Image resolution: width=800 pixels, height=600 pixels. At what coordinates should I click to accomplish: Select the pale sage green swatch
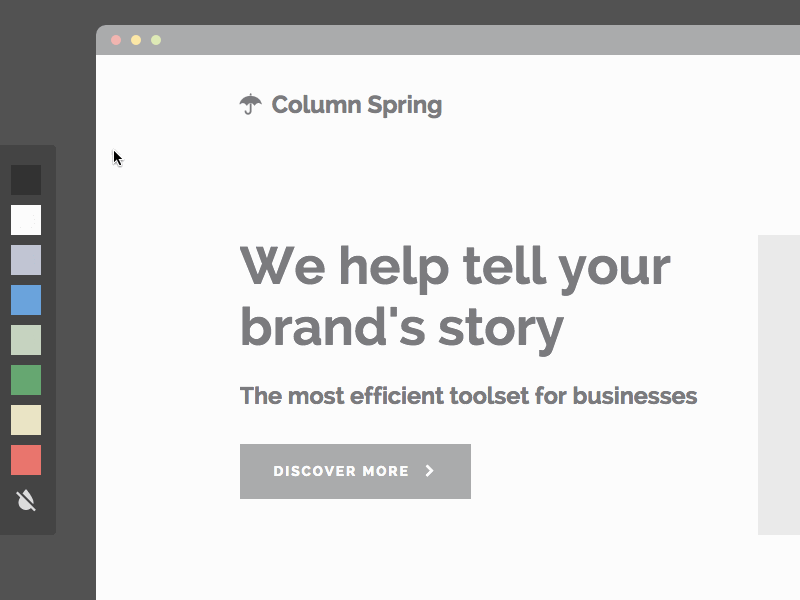pos(26,340)
